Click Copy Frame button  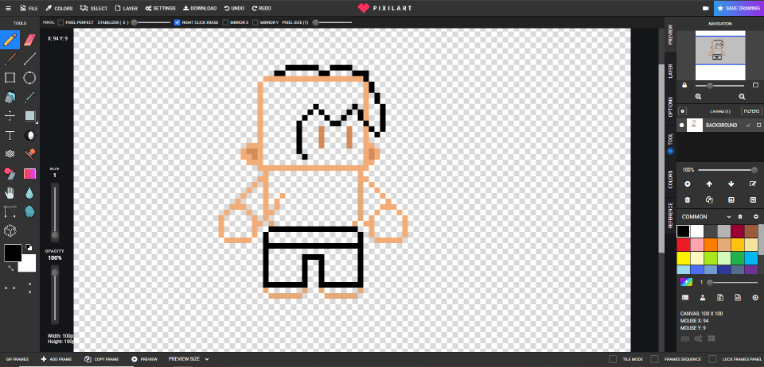pos(102,359)
